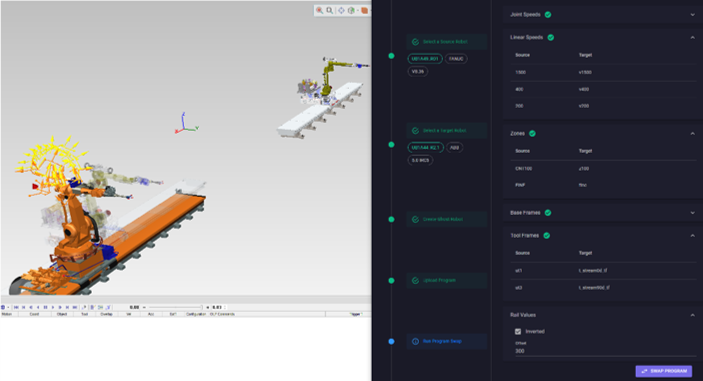Click the orange cube view style icon
This screenshot has height=381, width=703.
click(365, 10)
